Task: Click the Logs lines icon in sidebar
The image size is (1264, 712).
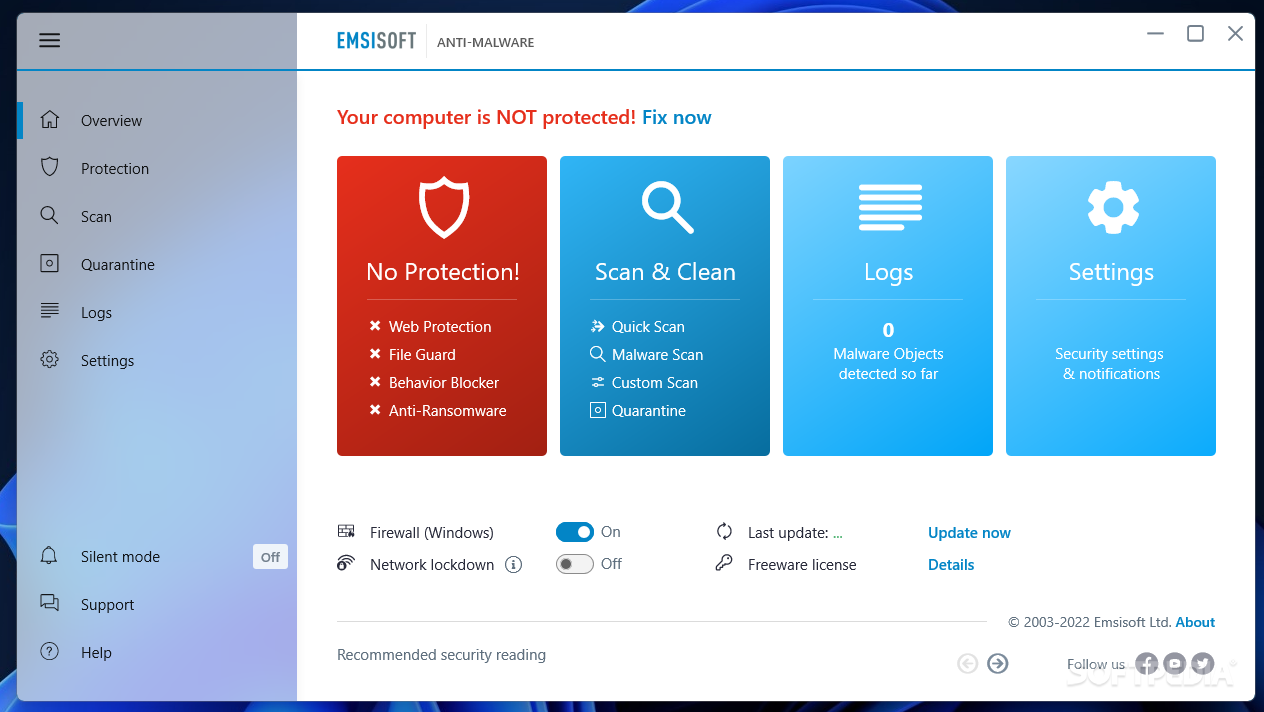Action: 50,311
